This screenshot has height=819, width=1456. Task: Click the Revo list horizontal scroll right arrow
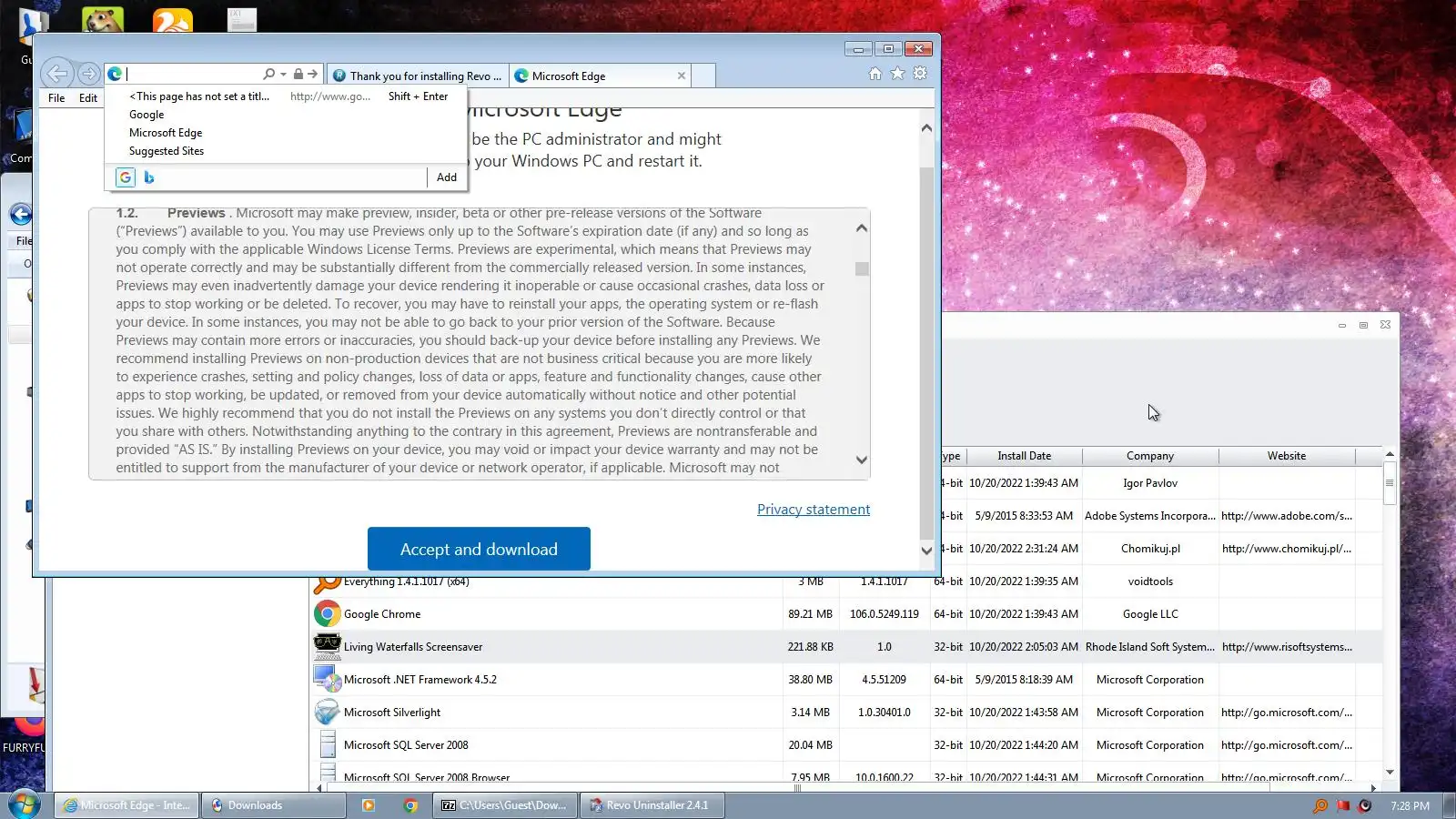tap(1373, 788)
